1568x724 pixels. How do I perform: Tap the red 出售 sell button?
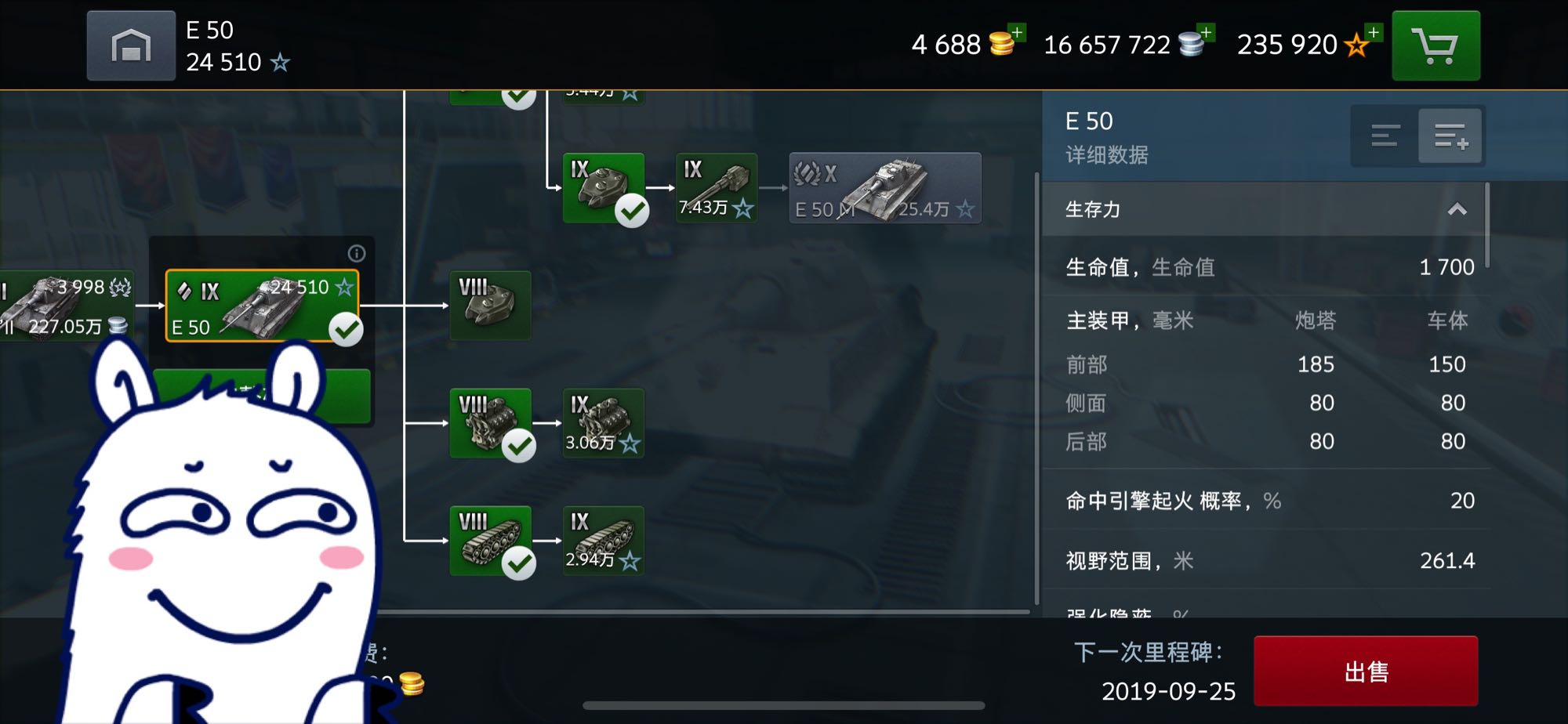(1366, 672)
